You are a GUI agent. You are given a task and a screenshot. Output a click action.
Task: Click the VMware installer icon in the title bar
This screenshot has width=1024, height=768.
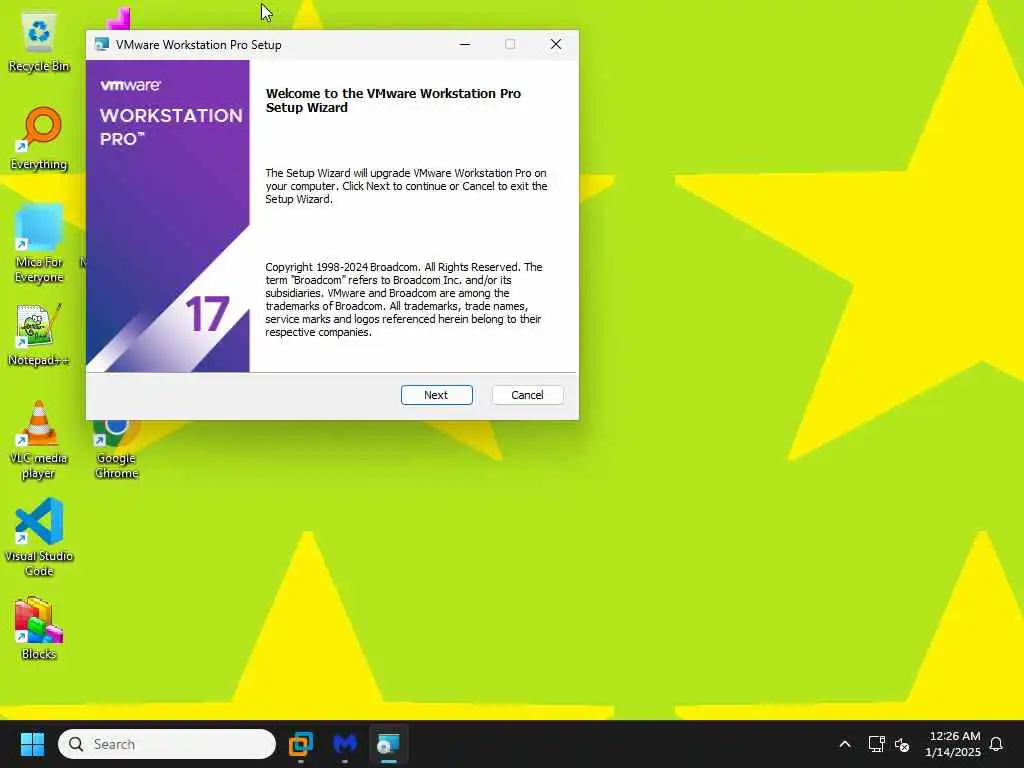point(101,44)
